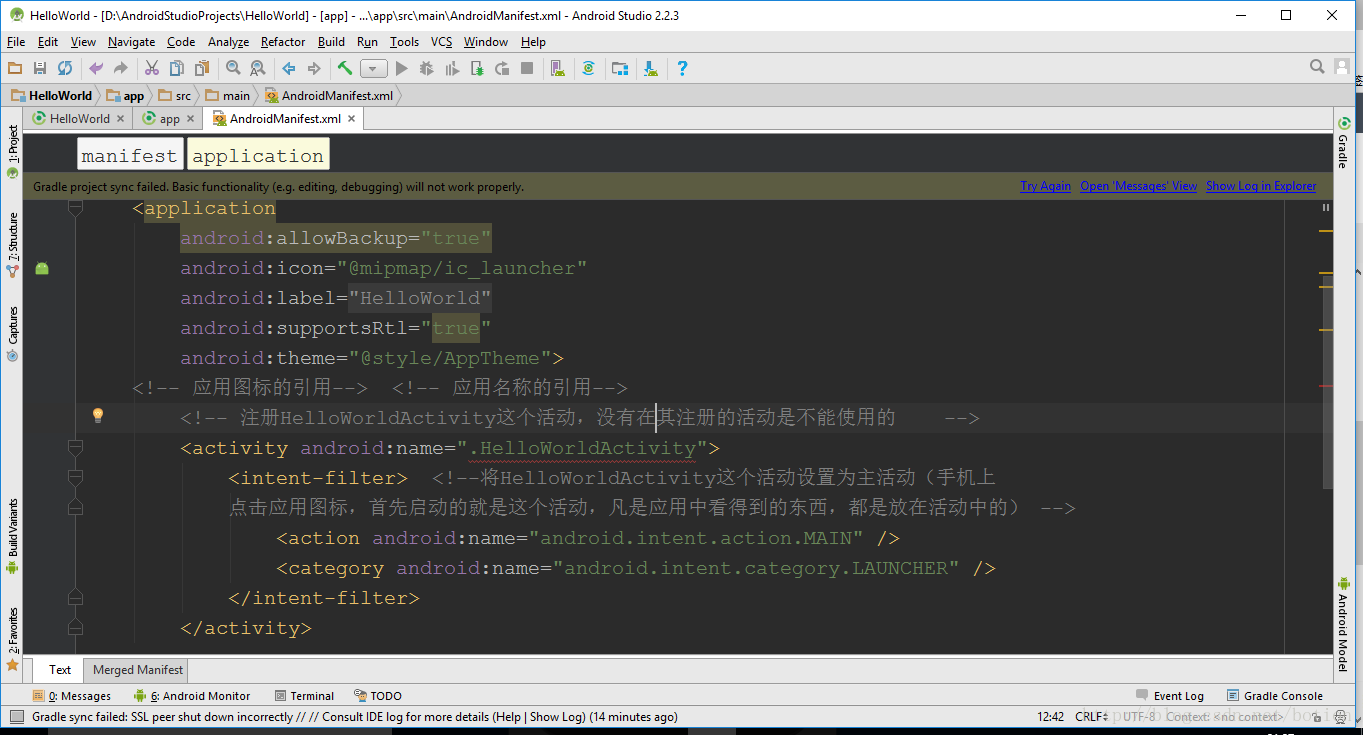Click src folder in navigation bar

click(176, 96)
